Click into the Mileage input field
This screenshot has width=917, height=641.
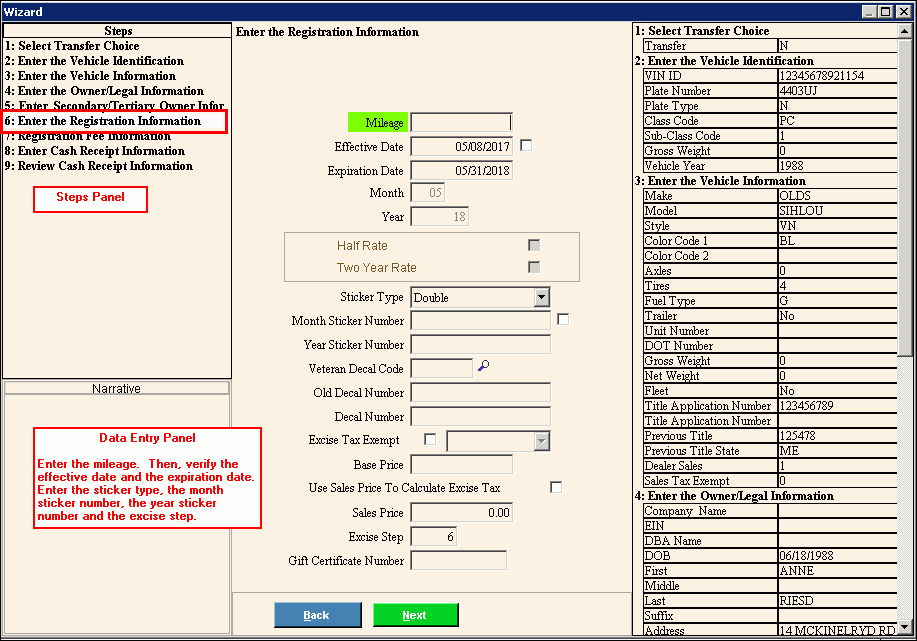461,122
